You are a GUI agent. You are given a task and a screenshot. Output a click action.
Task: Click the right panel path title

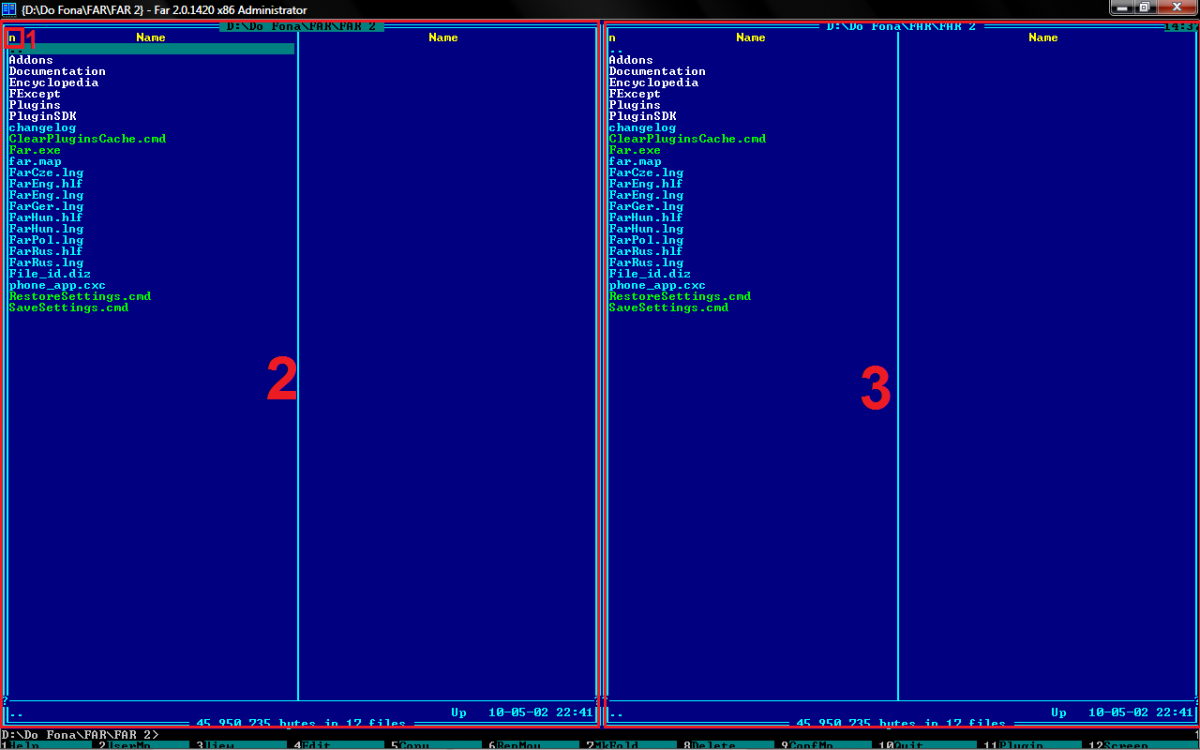[x=901, y=26]
